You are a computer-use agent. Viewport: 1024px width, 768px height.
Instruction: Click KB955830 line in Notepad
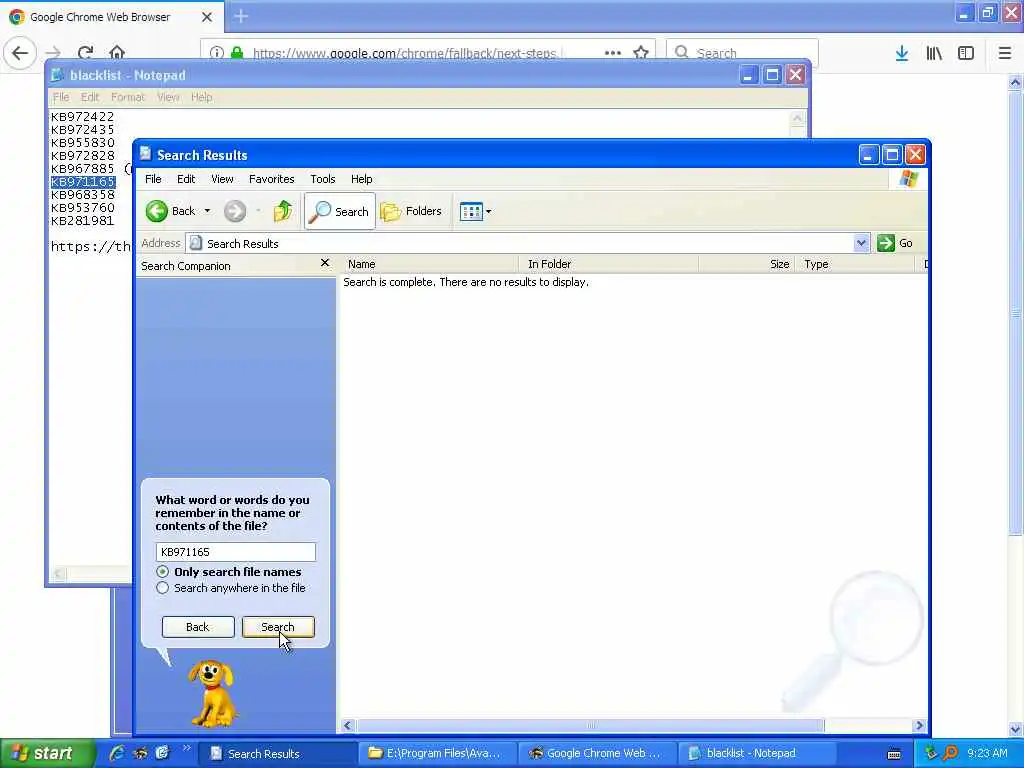(x=82, y=142)
